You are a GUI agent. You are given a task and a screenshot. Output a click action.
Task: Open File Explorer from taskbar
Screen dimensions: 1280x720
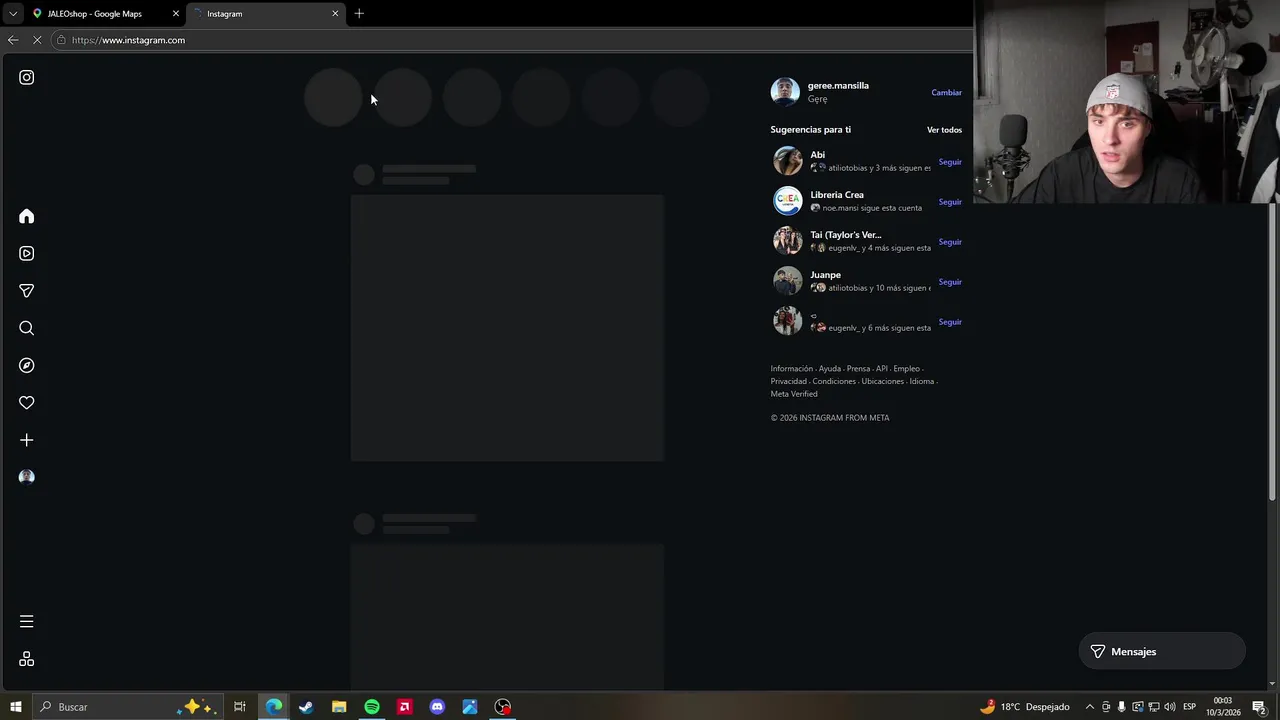(339, 707)
